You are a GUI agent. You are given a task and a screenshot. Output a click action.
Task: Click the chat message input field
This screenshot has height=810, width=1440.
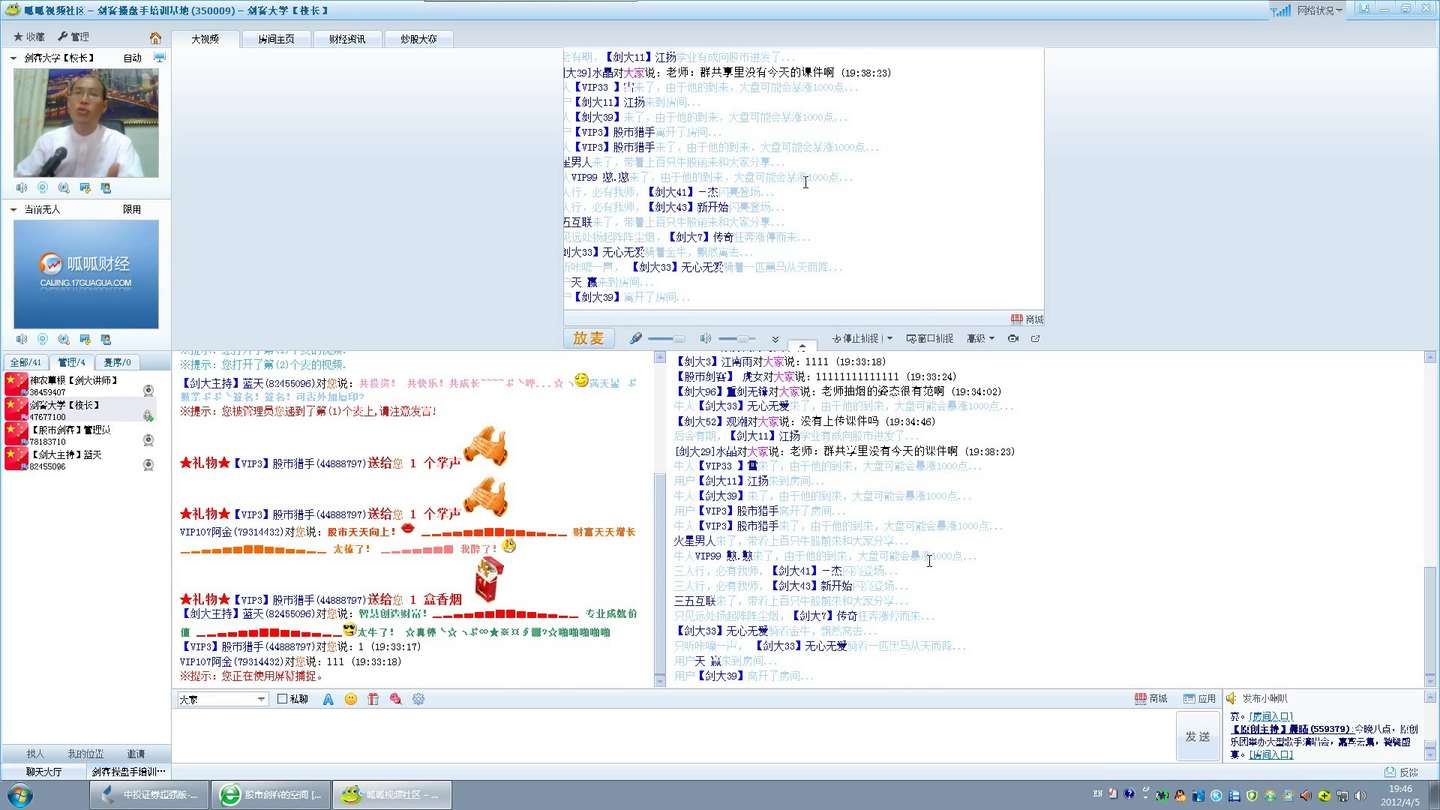point(670,735)
